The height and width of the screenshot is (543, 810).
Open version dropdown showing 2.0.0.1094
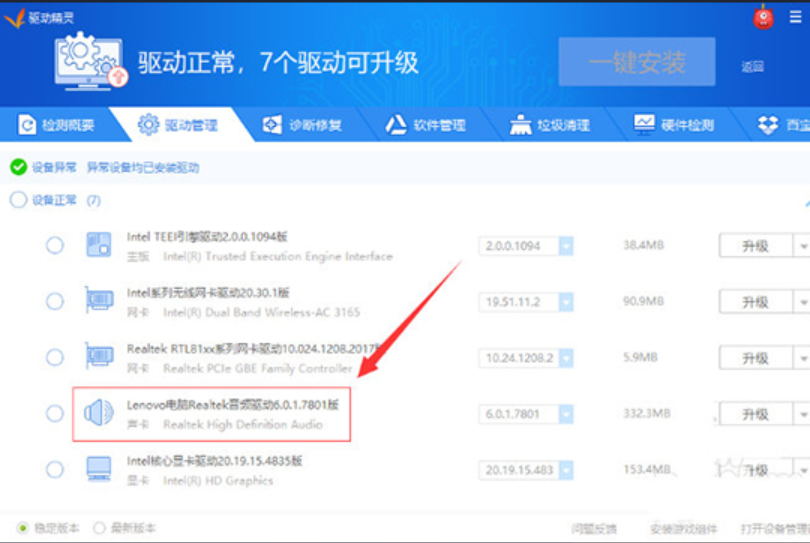pyautogui.click(x=565, y=246)
